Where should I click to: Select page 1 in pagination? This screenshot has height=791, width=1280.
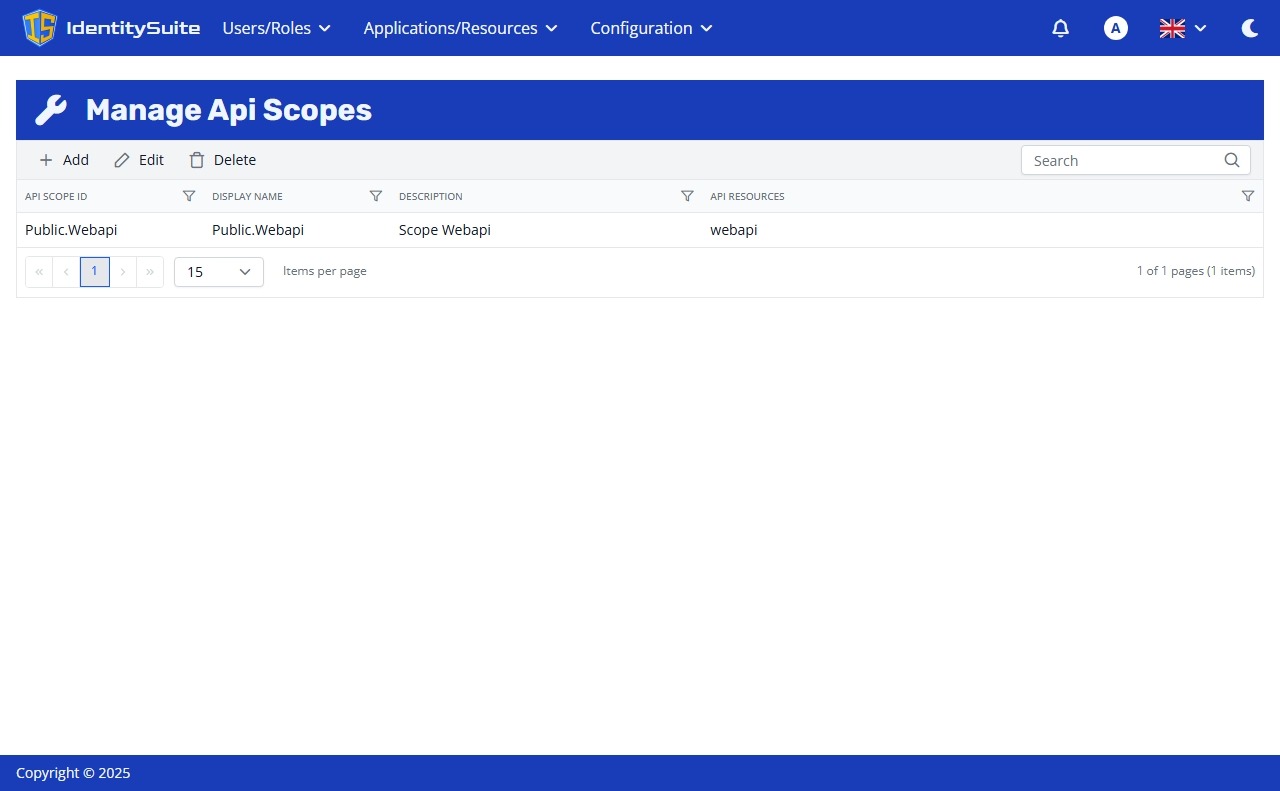tap(94, 271)
